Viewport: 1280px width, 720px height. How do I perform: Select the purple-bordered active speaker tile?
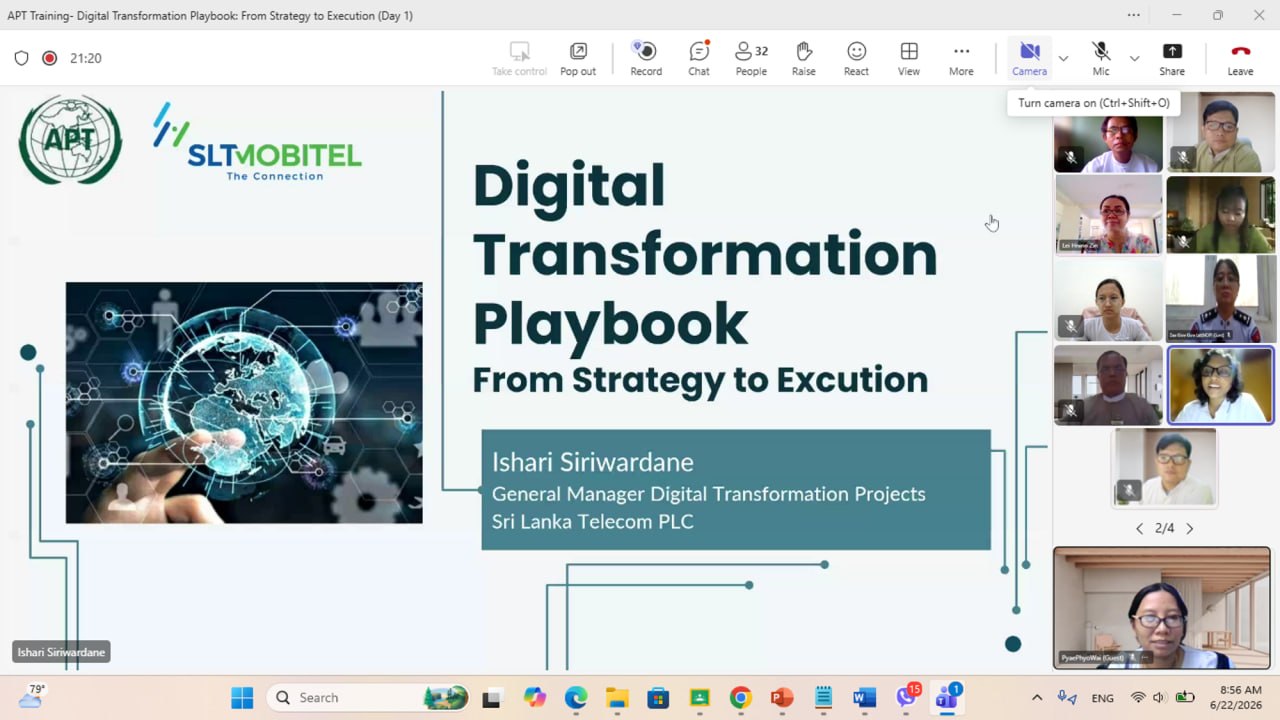[1220, 385]
